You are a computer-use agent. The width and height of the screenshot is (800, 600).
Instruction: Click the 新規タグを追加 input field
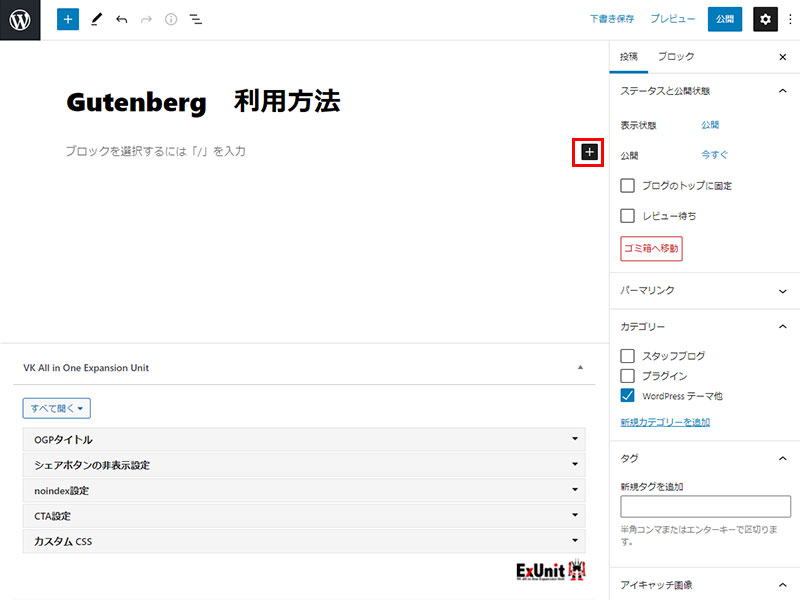point(705,506)
